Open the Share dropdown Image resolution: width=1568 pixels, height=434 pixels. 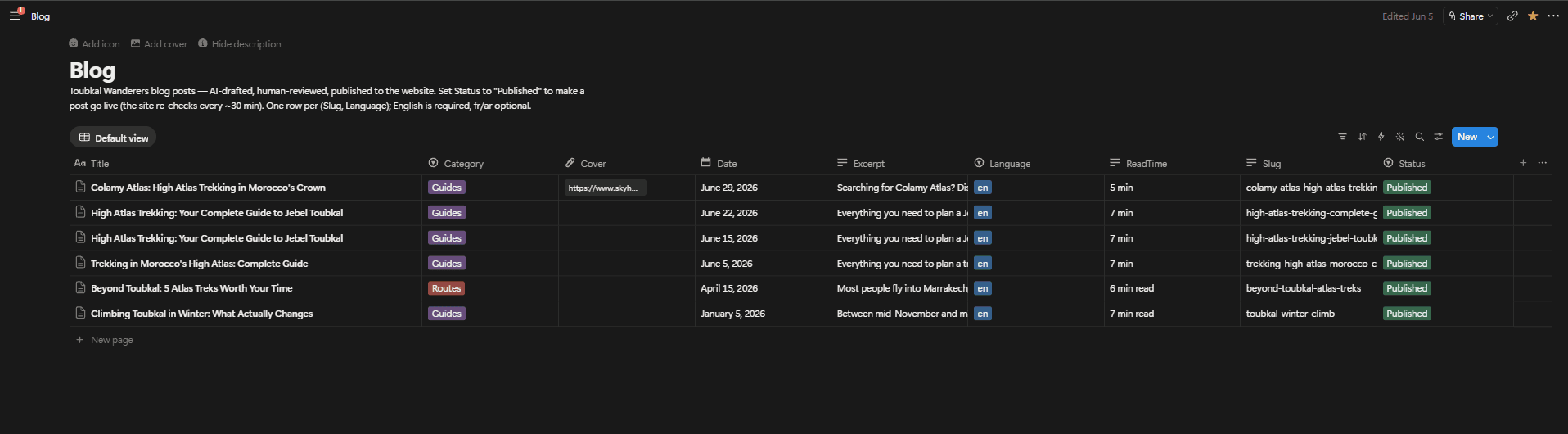[x=1471, y=16]
